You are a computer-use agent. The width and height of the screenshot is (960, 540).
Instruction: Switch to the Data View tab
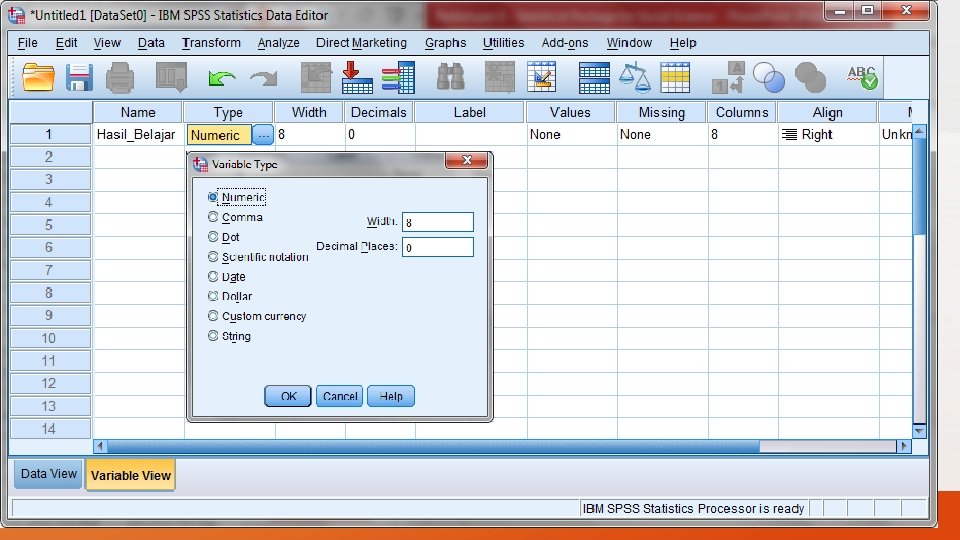(48, 474)
